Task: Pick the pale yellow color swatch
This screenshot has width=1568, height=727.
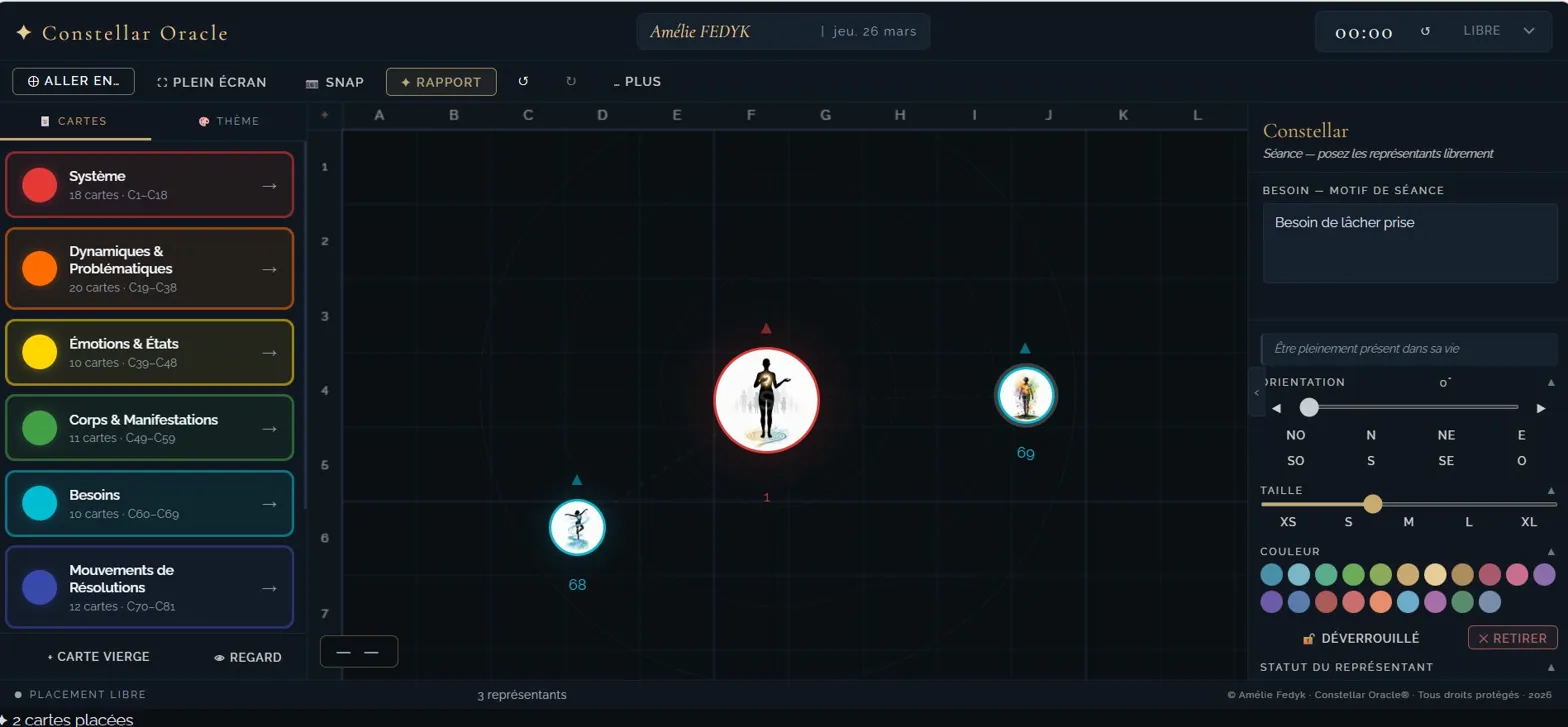Action: 1435,575
